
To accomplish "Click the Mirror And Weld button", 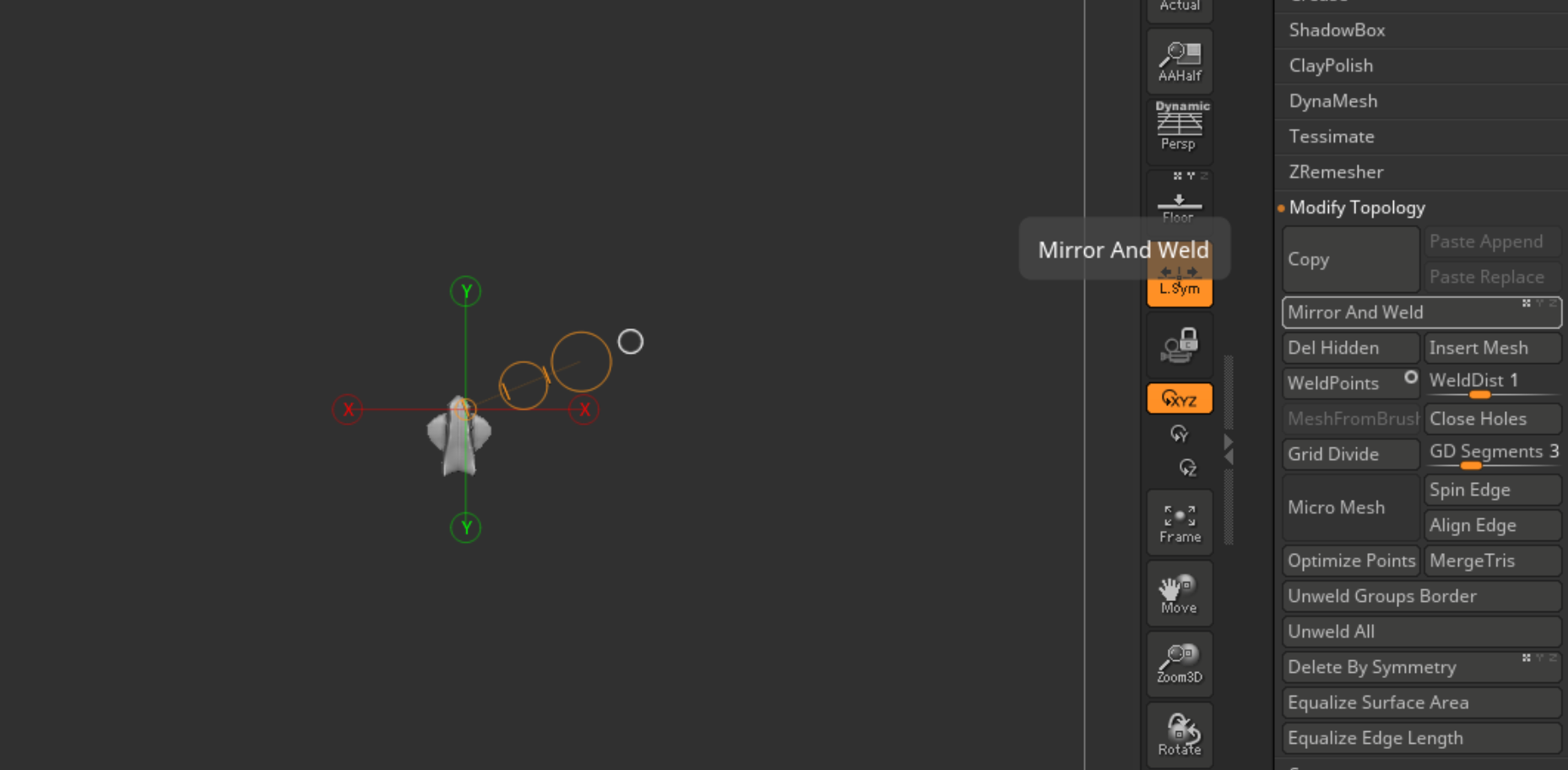I will pyautogui.click(x=1422, y=312).
